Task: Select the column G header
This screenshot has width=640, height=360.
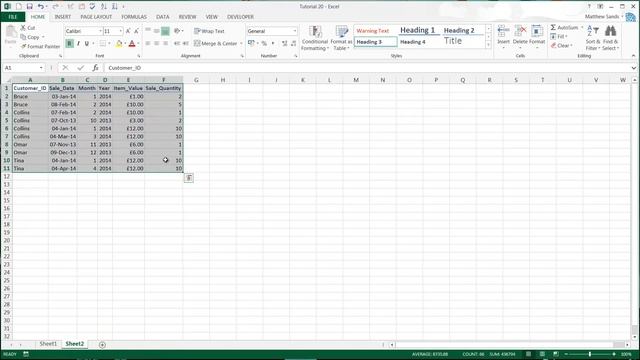Action: tap(196, 80)
